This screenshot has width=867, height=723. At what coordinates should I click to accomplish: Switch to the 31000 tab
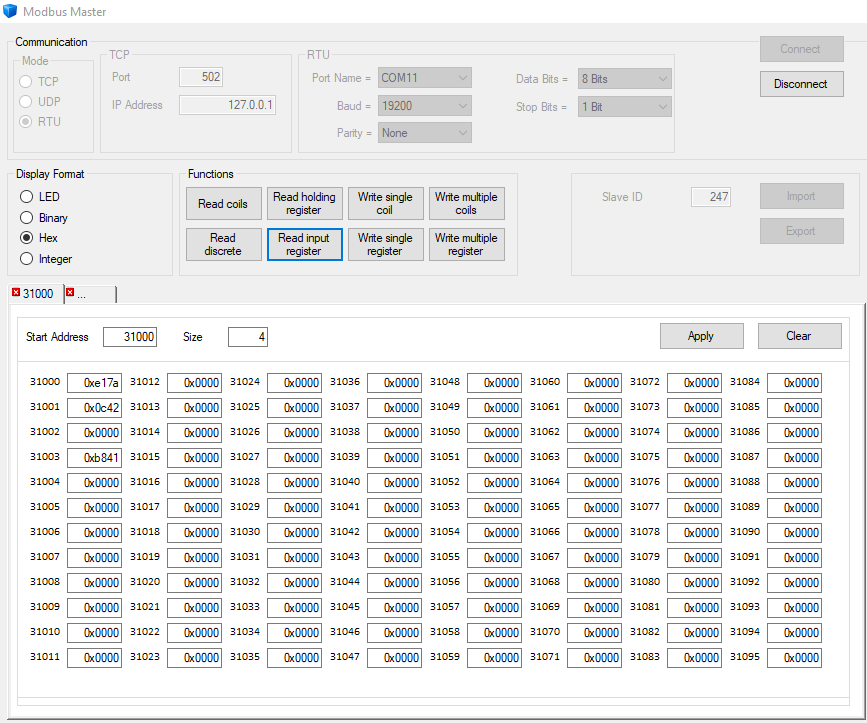[x=38, y=294]
